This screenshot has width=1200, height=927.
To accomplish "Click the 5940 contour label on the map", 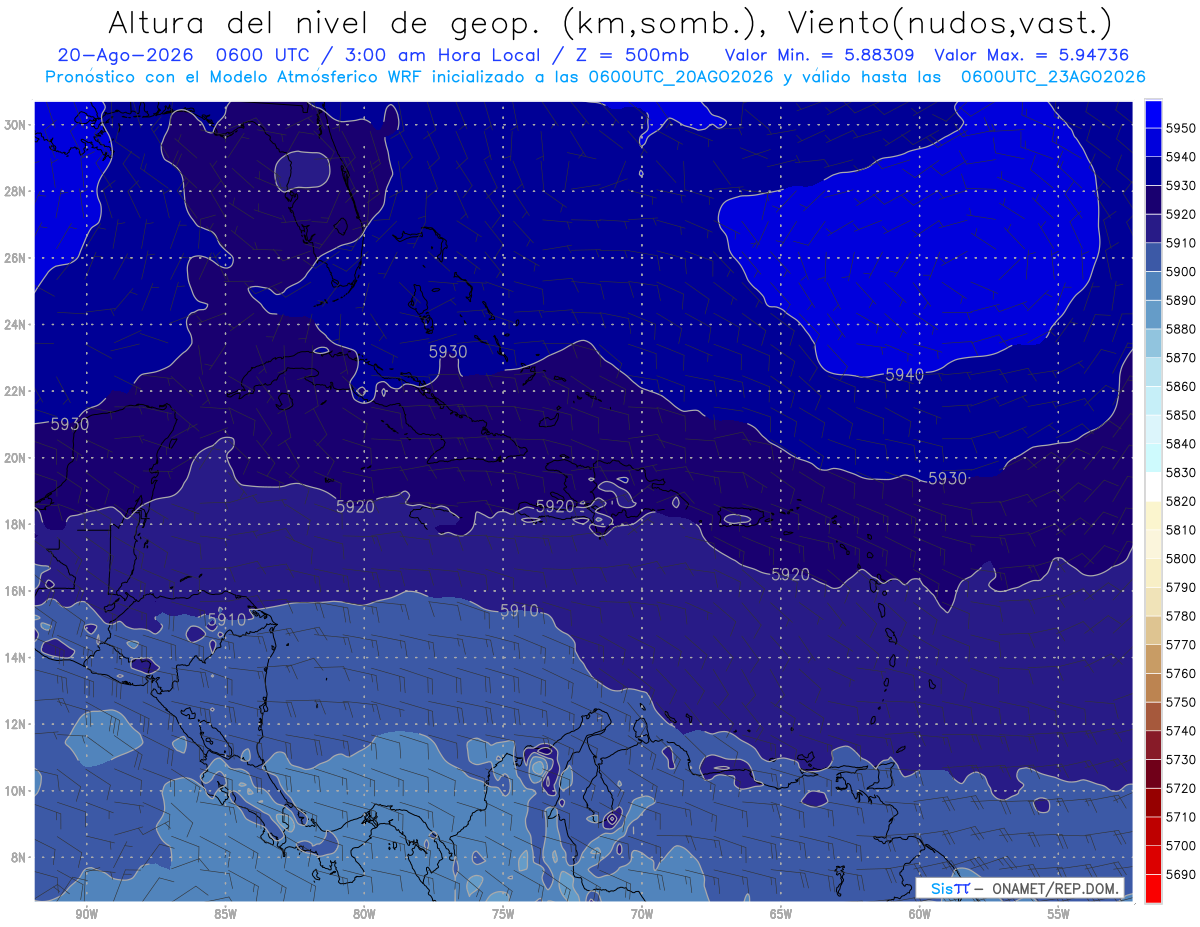I will point(904,375).
